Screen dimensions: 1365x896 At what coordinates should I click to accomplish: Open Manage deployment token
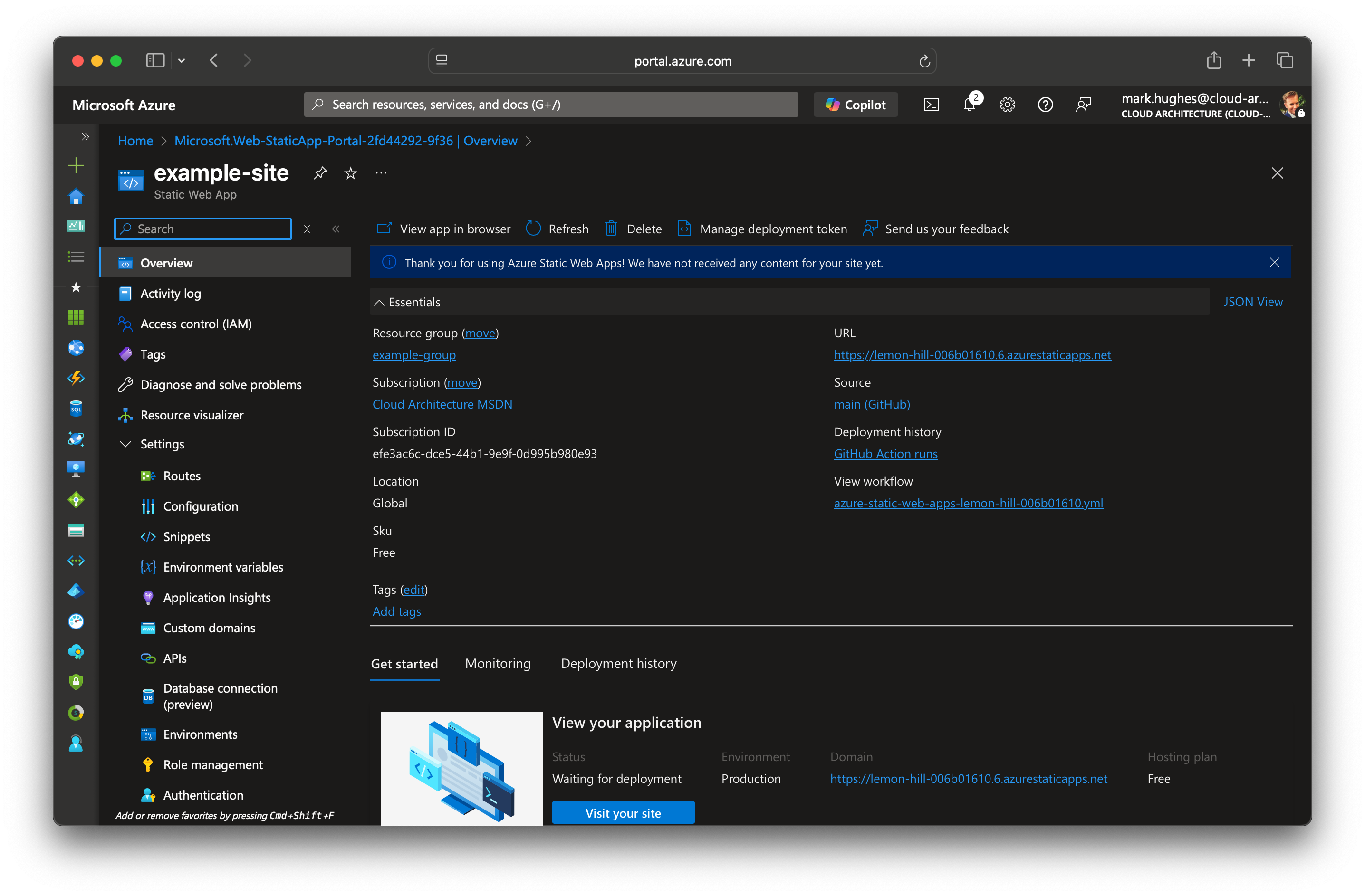(762, 229)
